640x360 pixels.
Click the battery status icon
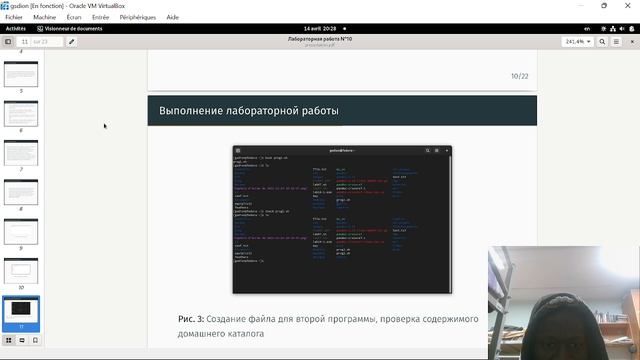point(632,29)
